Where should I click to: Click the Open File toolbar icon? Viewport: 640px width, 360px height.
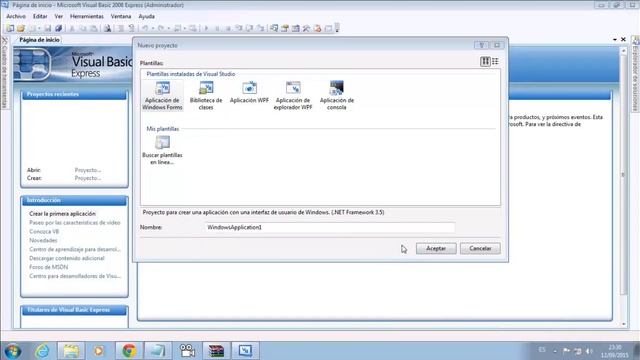(21, 28)
